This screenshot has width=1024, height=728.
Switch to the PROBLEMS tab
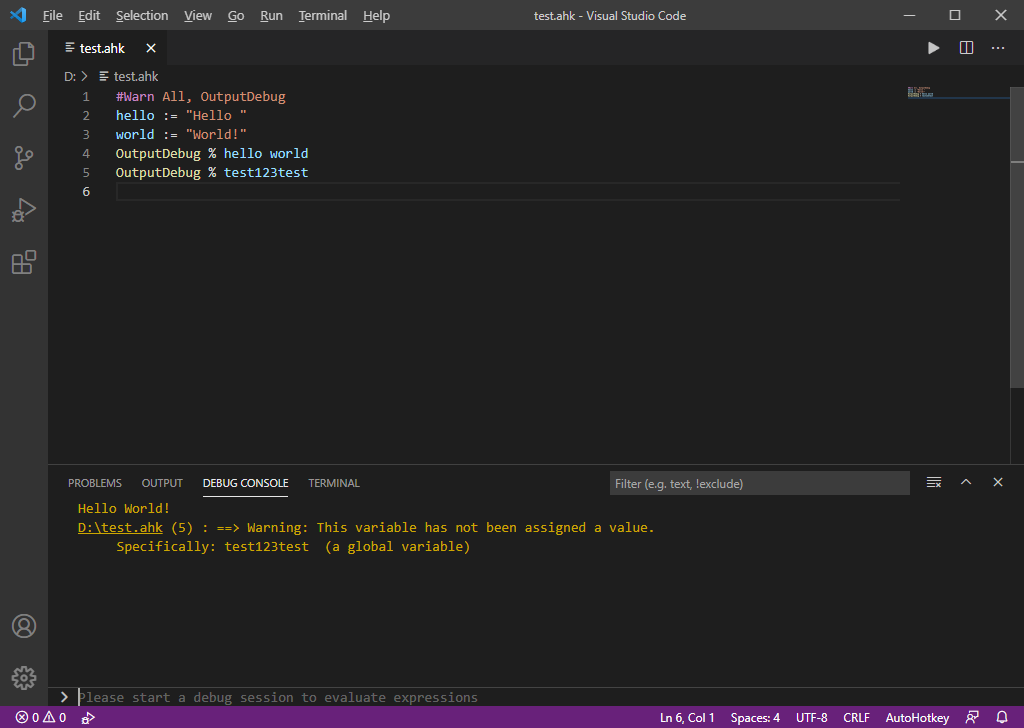click(x=94, y=483)
